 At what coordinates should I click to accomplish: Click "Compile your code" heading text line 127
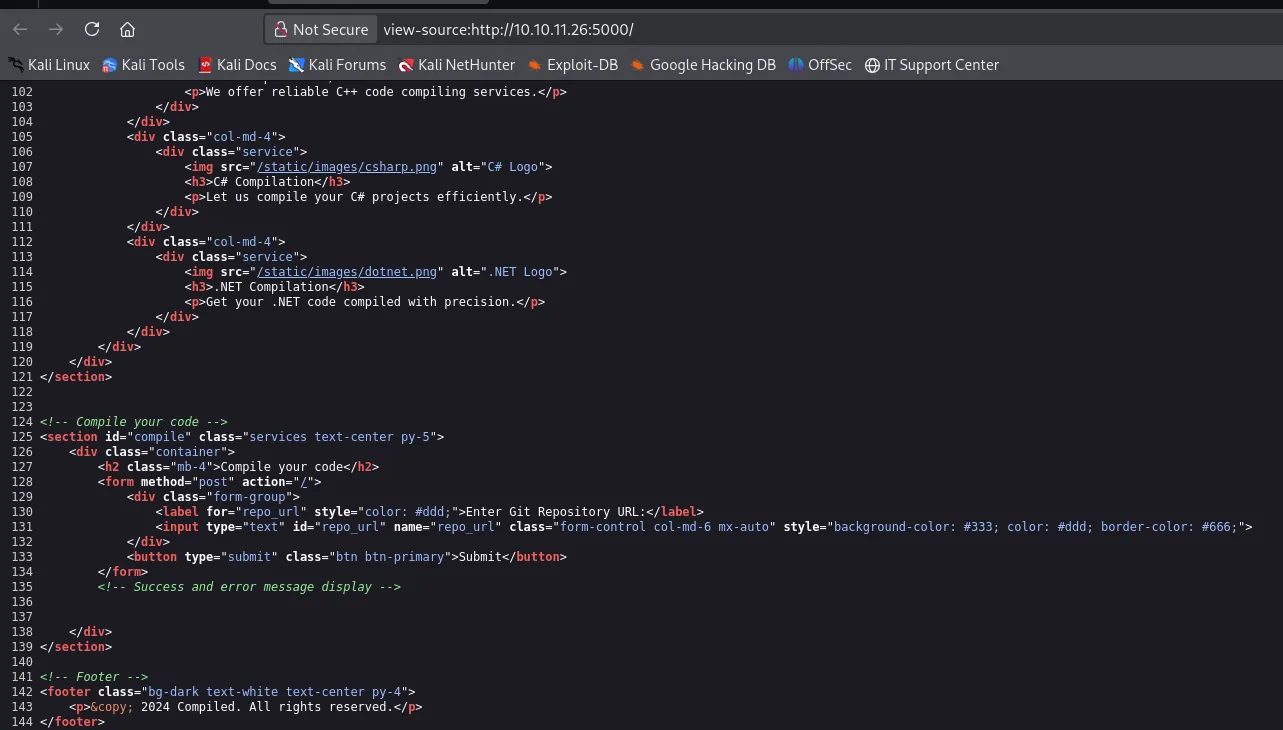pos(282,467)
